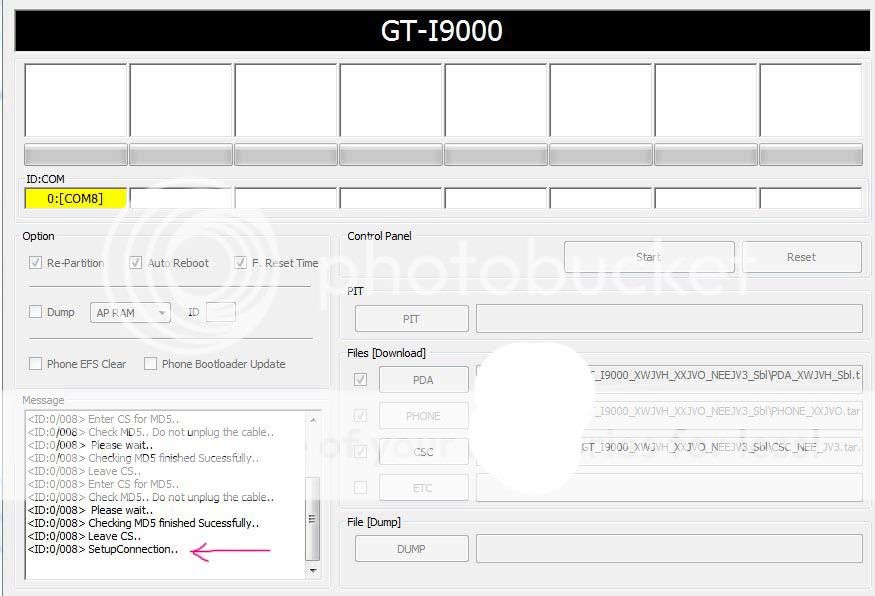Toggle the F. Reset Time checkbox
The height and width of the screenshot is (596, 875).
coord(241,263)
